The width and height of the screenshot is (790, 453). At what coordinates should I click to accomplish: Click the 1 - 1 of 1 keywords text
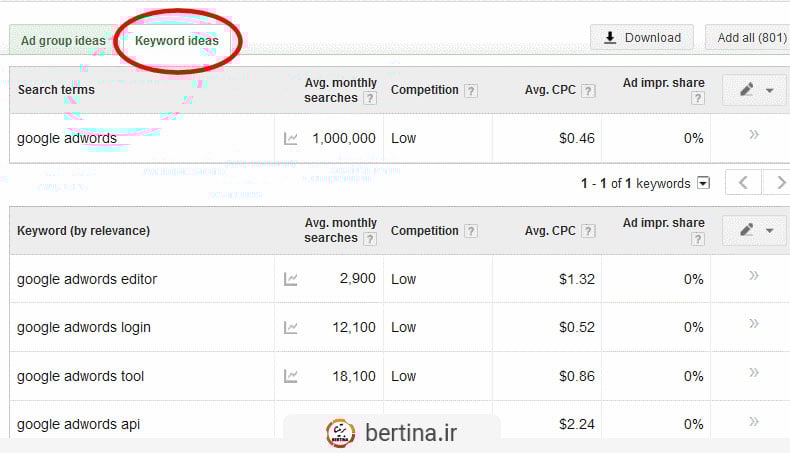click(x=635, y=183)
